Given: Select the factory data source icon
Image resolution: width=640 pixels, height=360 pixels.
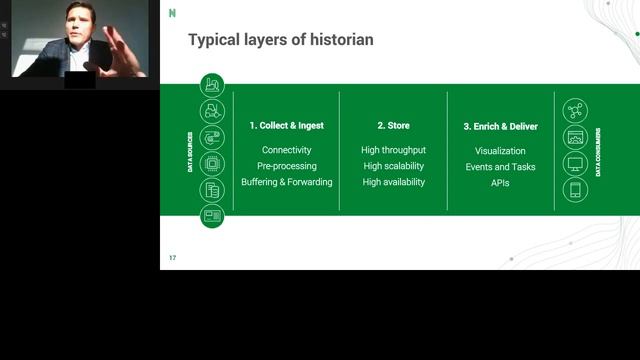Looking at the screenshot, I should coord(212,85).
